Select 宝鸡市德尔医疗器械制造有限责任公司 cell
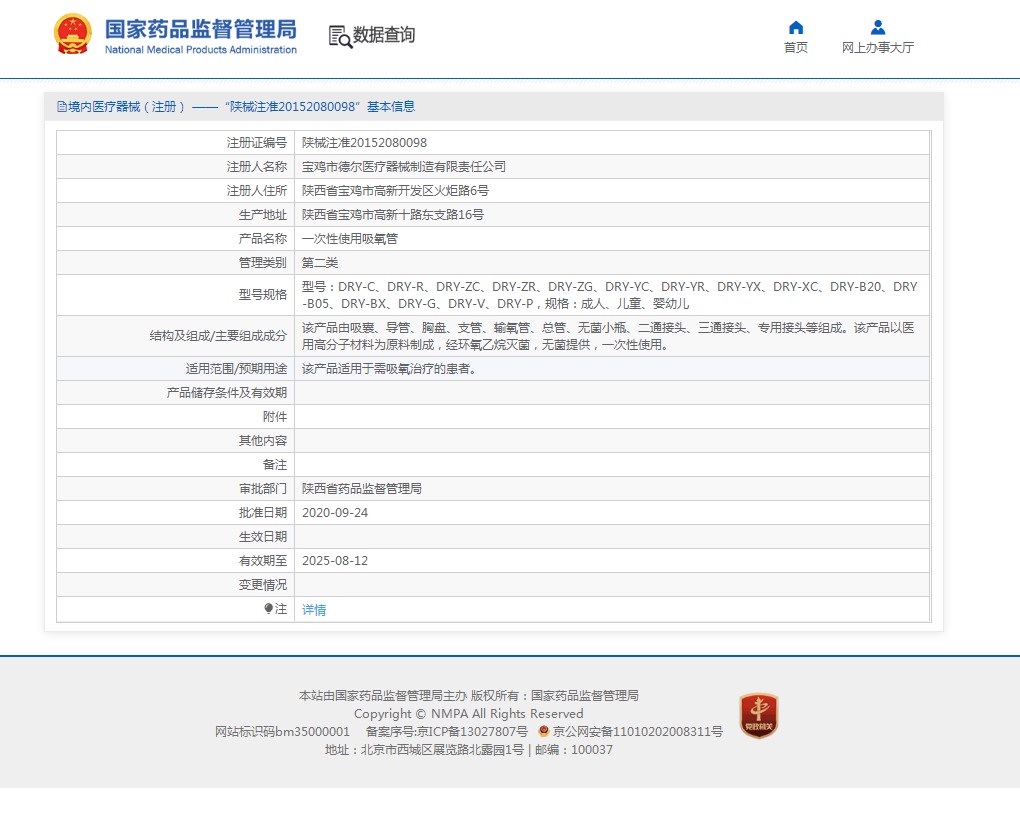The width and height of the screenshot is (1020, 833). [x=403, y=166]
